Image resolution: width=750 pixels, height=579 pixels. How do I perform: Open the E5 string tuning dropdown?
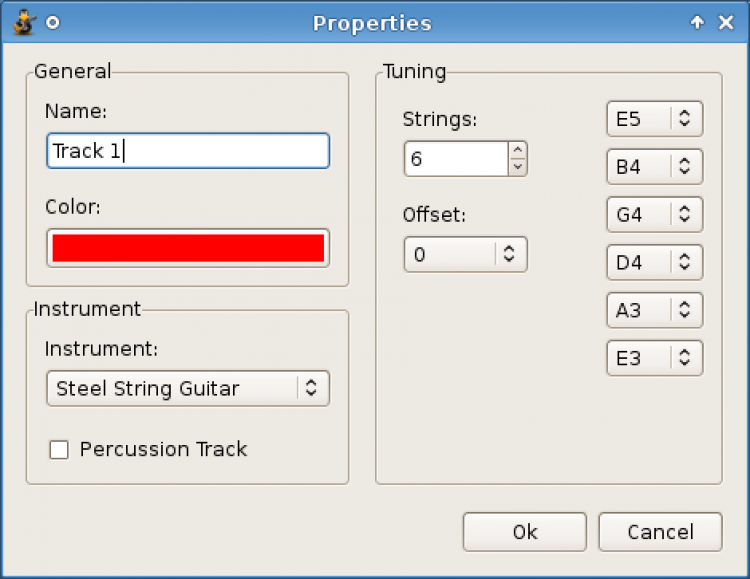coord(654,118)
